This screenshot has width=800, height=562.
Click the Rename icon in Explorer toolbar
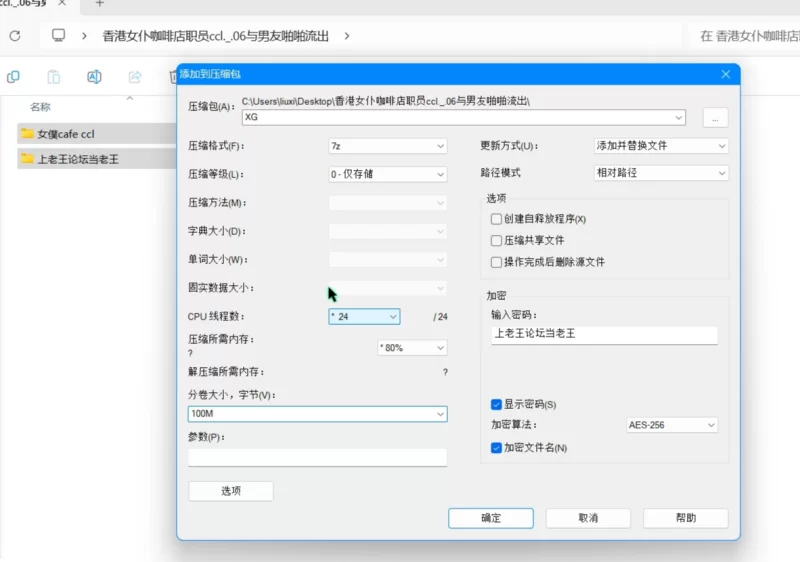94,77
